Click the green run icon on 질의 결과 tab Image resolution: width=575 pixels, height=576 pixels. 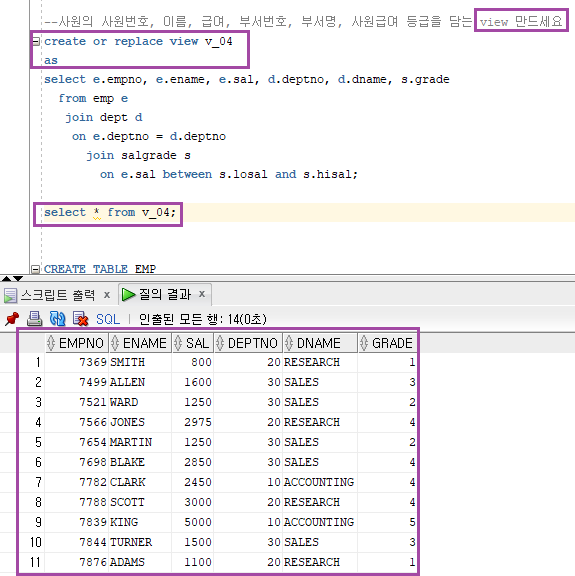click(x=128, y=294)
